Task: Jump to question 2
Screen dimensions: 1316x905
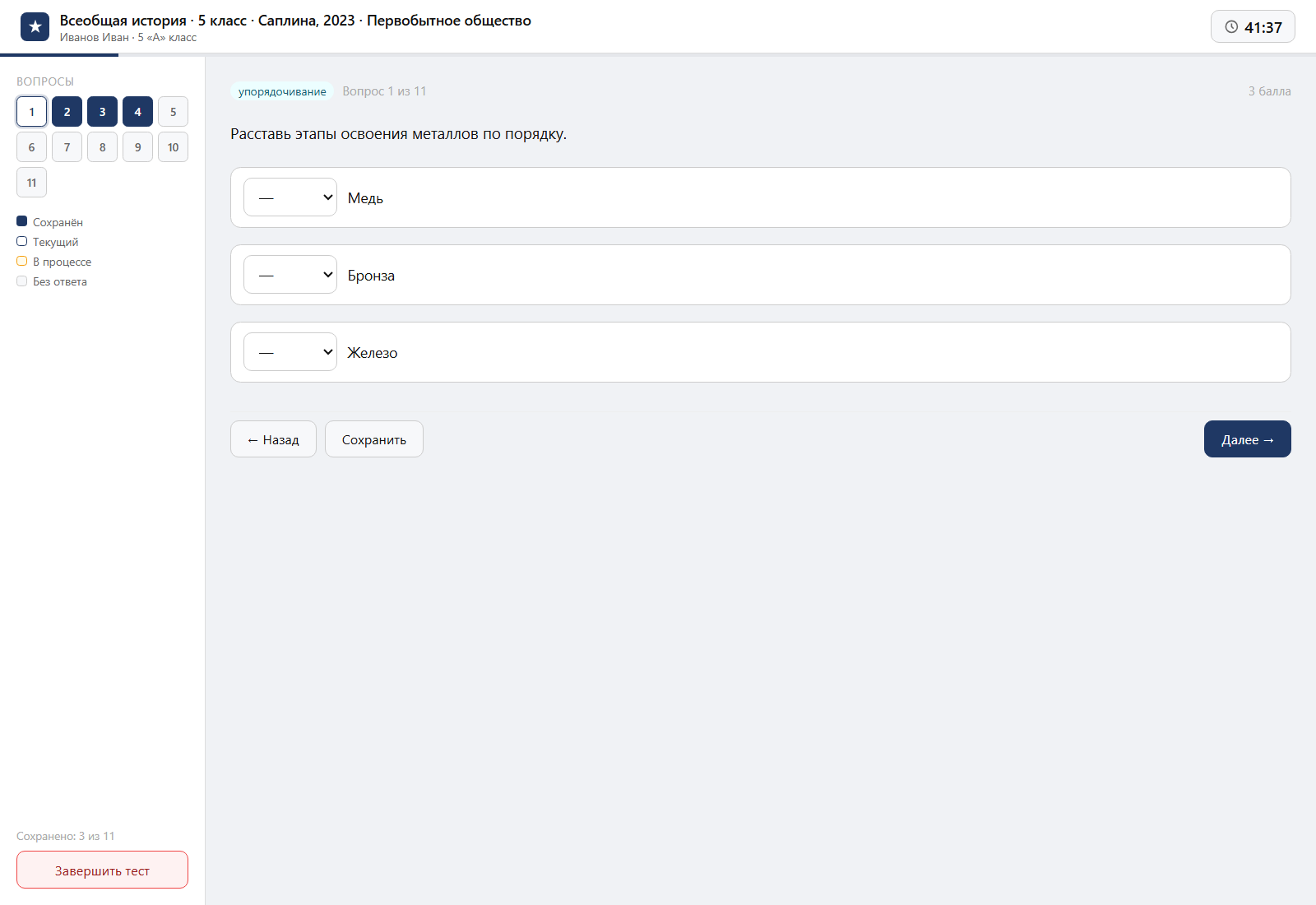Action: pyautogui.click(x=67, y=112)
